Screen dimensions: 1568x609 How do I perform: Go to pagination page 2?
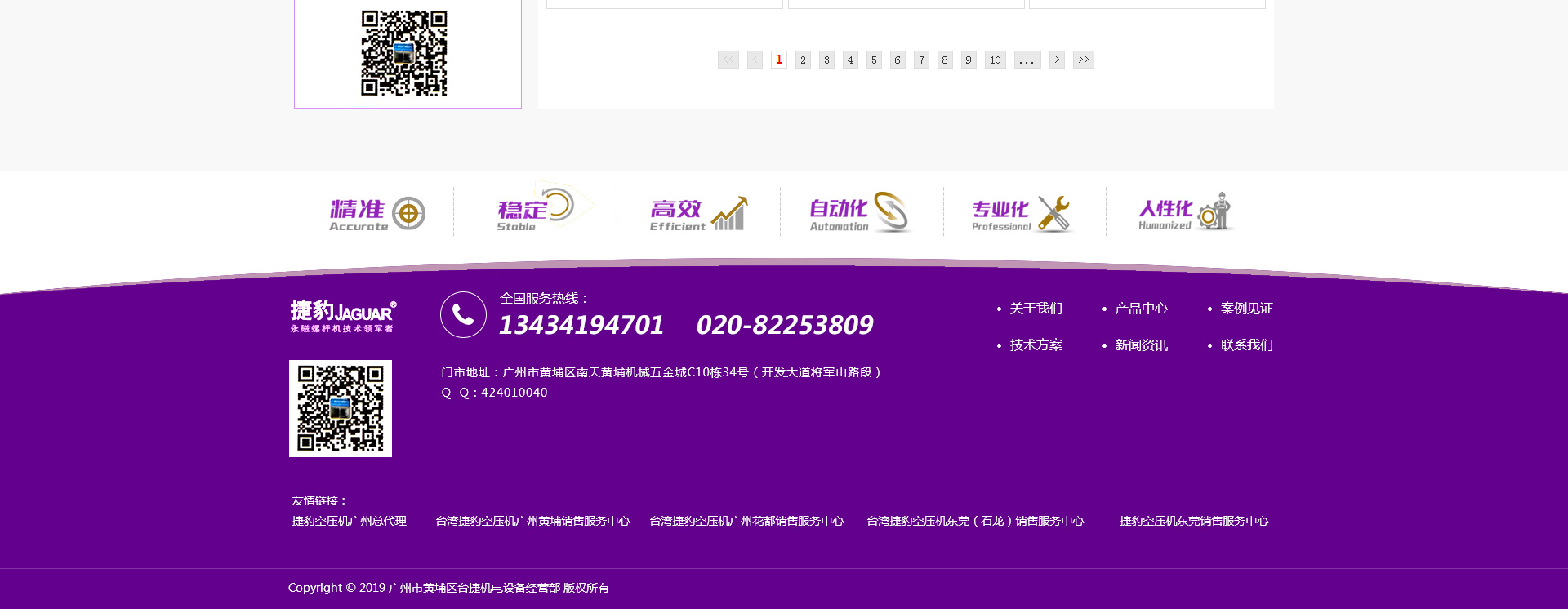tap(803, 60)
